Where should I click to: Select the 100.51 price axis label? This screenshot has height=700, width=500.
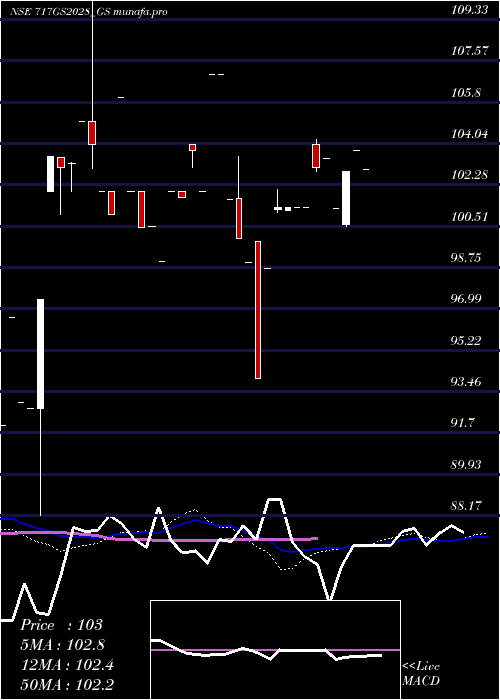pyautogui.click(x=469, y=217)
